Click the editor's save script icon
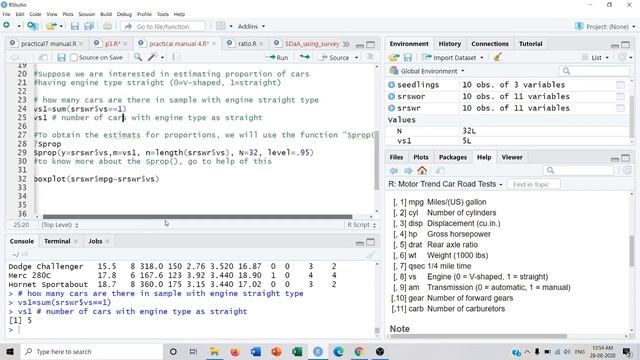Image resolution: width=640 pixels, height=360 pixels. coord(61,58)
